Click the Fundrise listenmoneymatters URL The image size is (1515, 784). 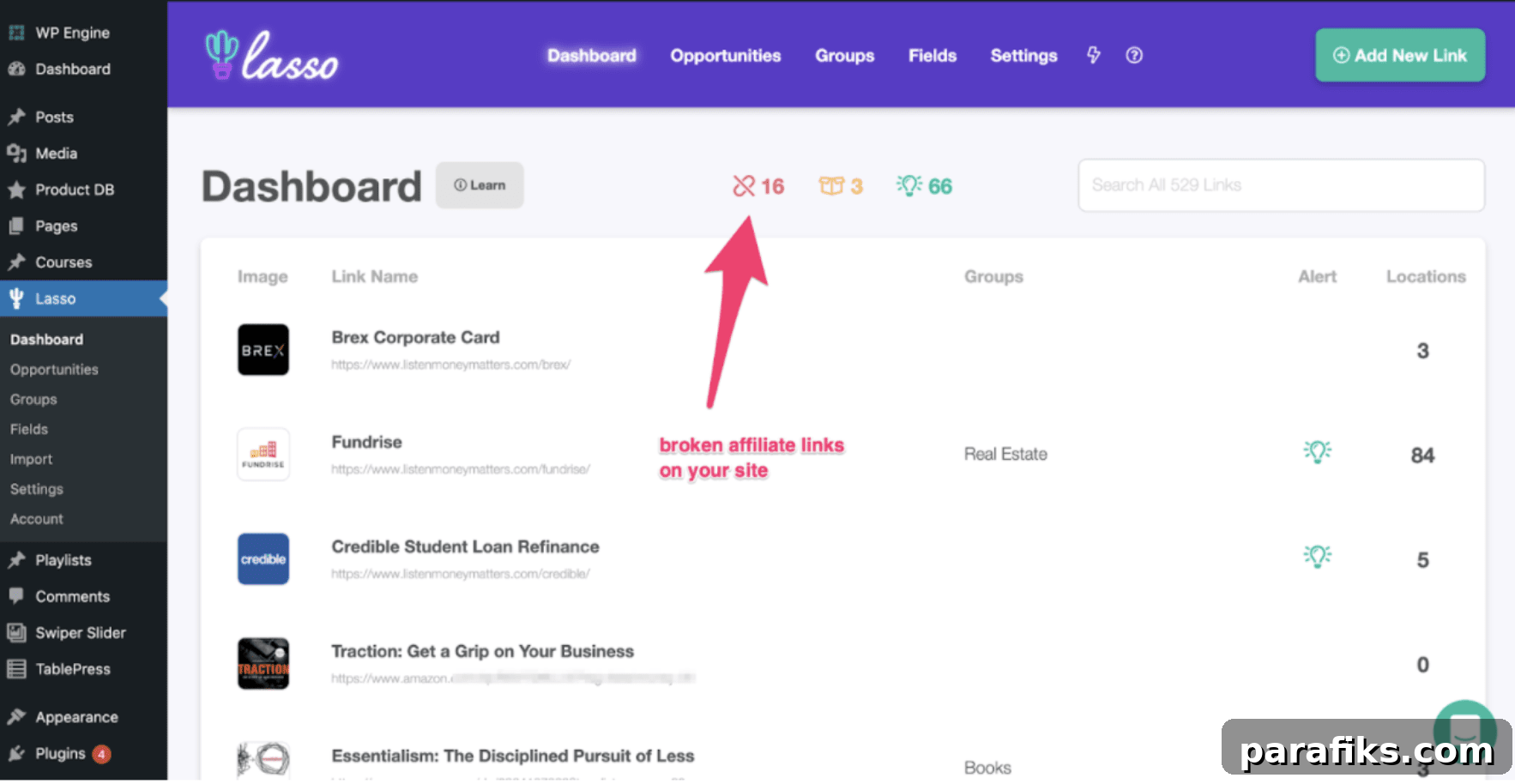(461, 469)
